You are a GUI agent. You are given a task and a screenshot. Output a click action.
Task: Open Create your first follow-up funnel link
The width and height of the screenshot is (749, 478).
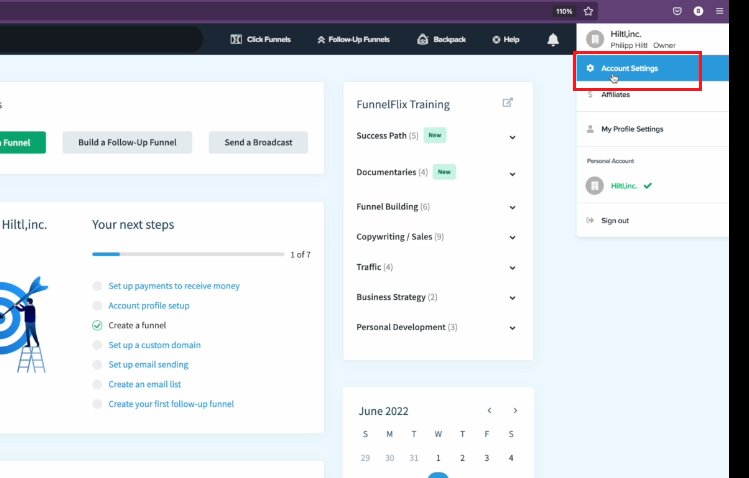[x=171, y=404]
